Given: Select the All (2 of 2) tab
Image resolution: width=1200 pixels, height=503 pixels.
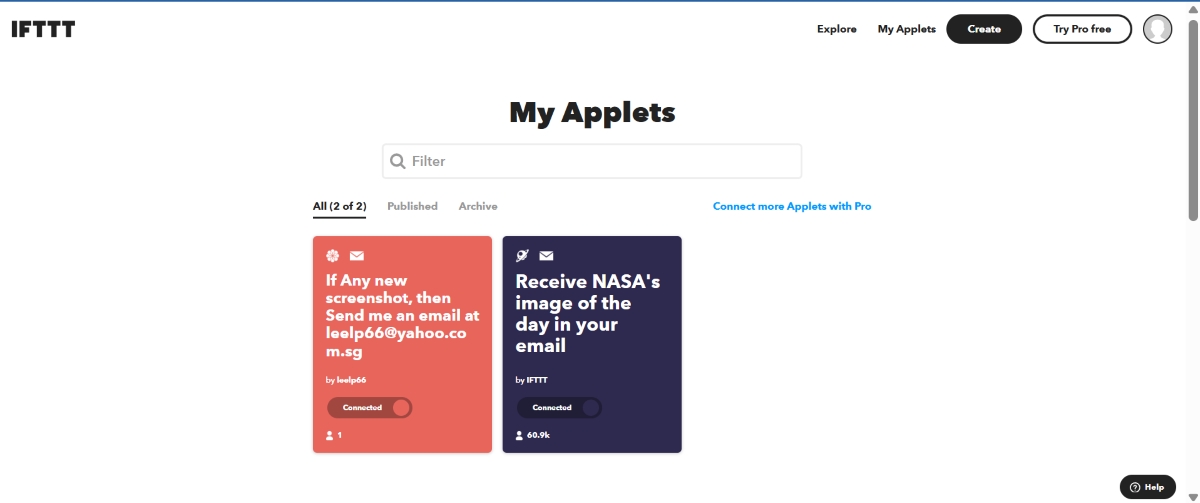Looking at the screenshot, I should click(339, 206).
